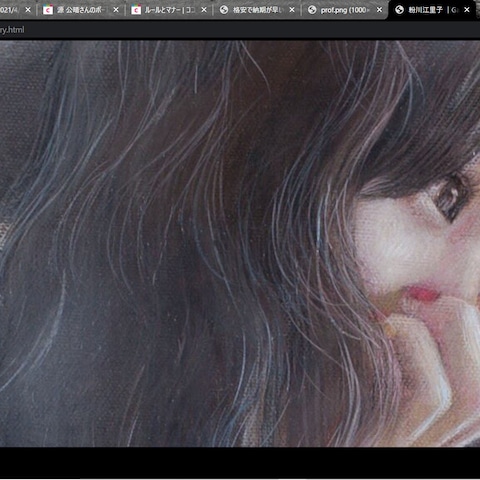Image resolution: width=480 pixels, height=480 pixels.
Task: Click the favicon on the ルールとマナー tab
Action: click(x=136, y=10)
